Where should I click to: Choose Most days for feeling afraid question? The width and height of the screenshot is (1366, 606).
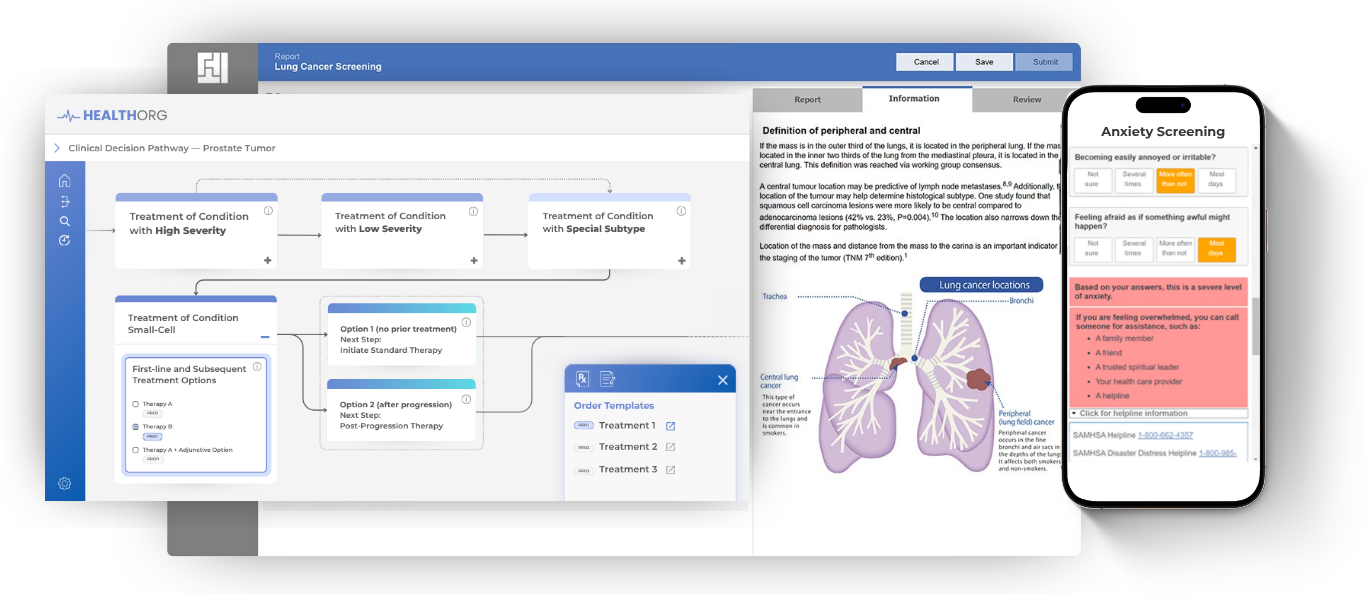[x=1216, y=248]
